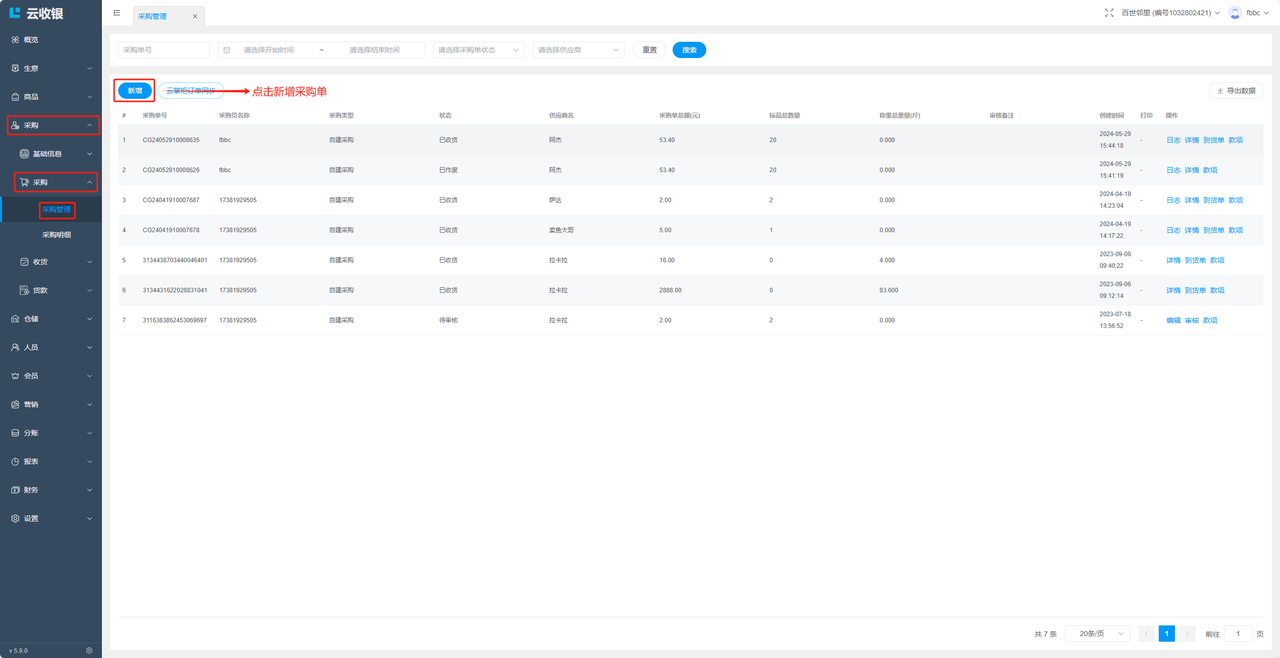
Task: Click the calendar icon in the date range field
Action: [x=227, y=50]
